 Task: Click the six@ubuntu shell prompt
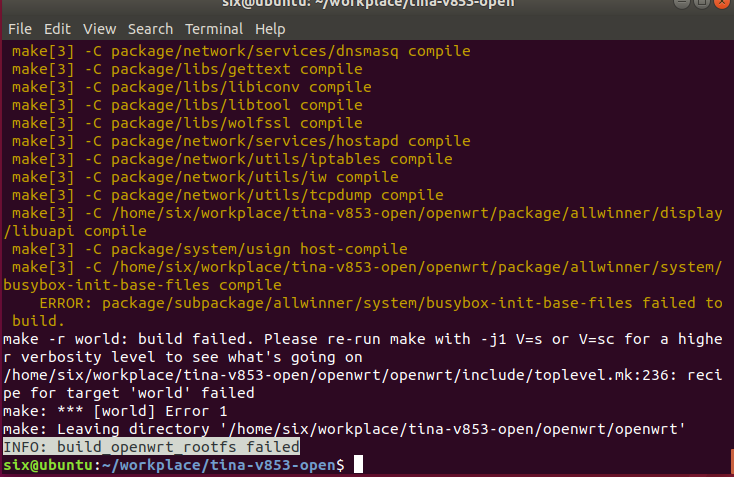pyautogui.click(x=174, y=465)
